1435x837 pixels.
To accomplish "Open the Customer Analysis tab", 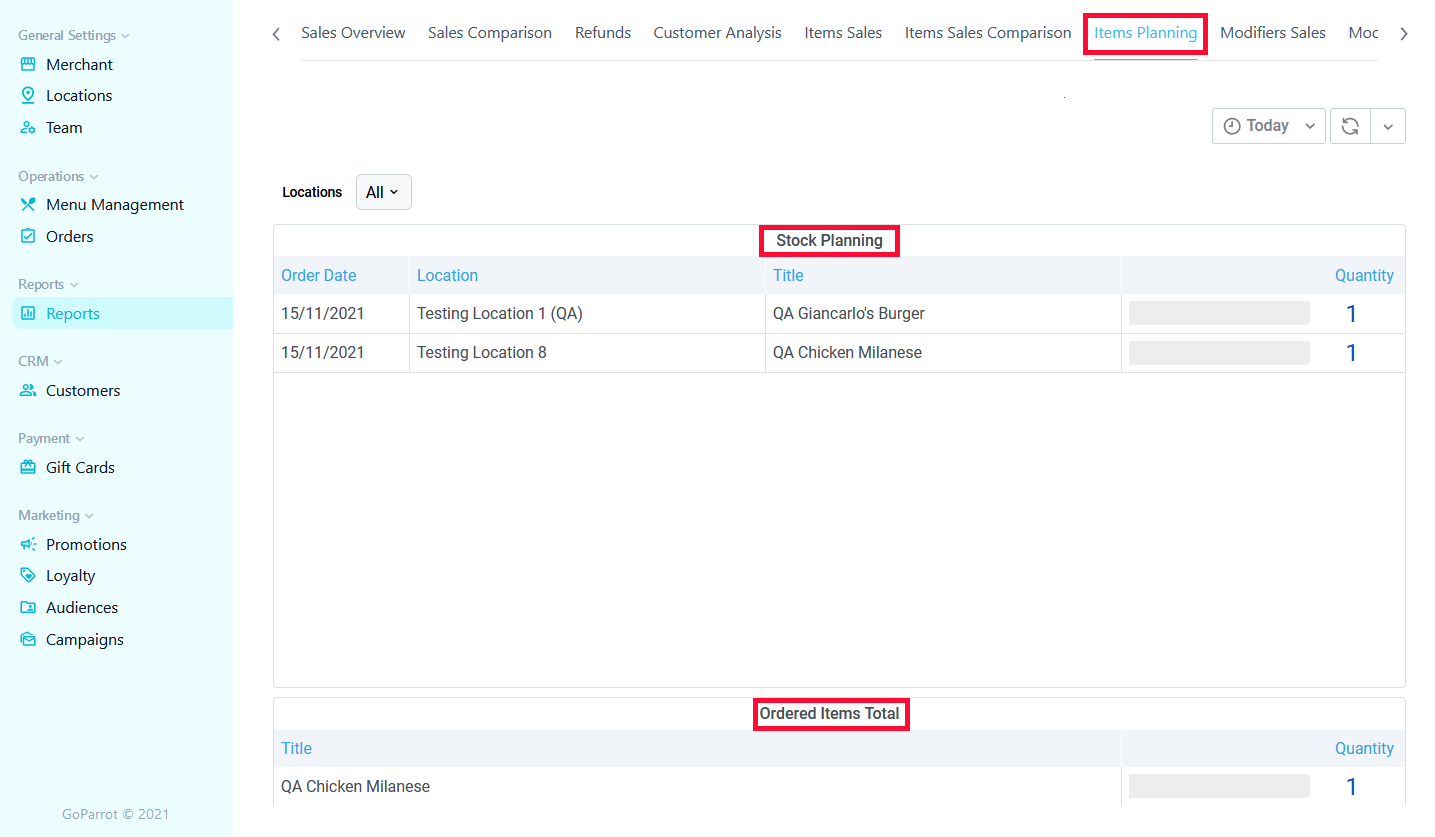I will 718,33.
